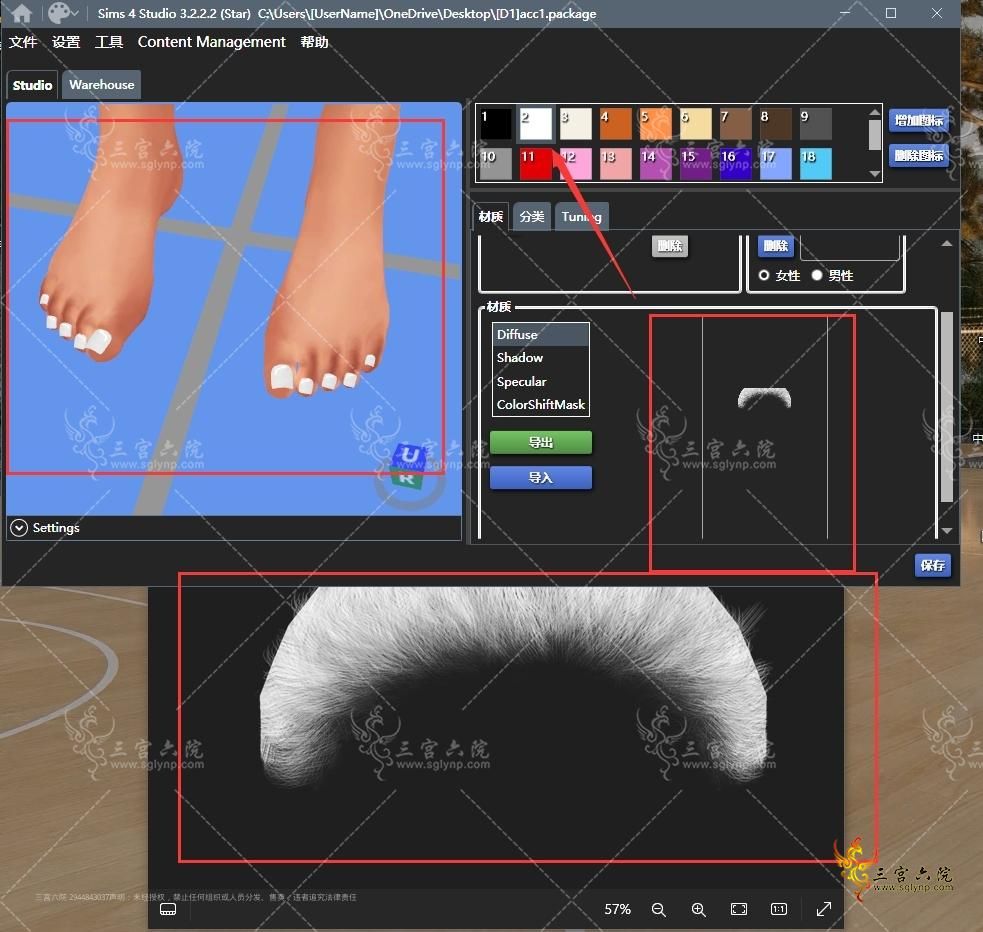Click the Home icon in title bar
983x932 pixels.
(21, 13)
